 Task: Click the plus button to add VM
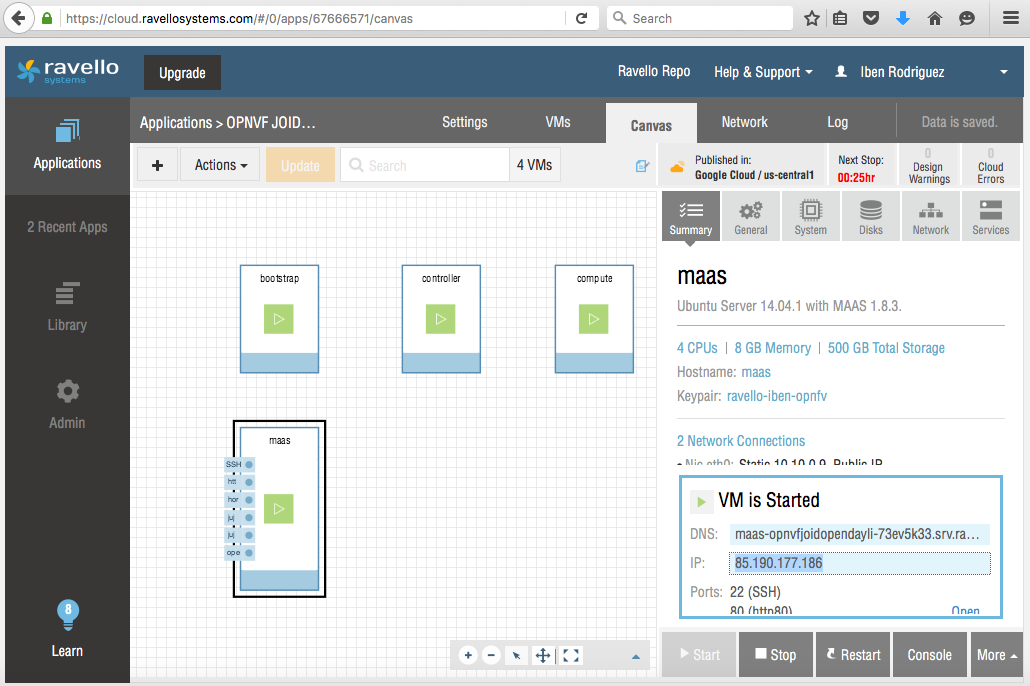[x=157, y=165]
